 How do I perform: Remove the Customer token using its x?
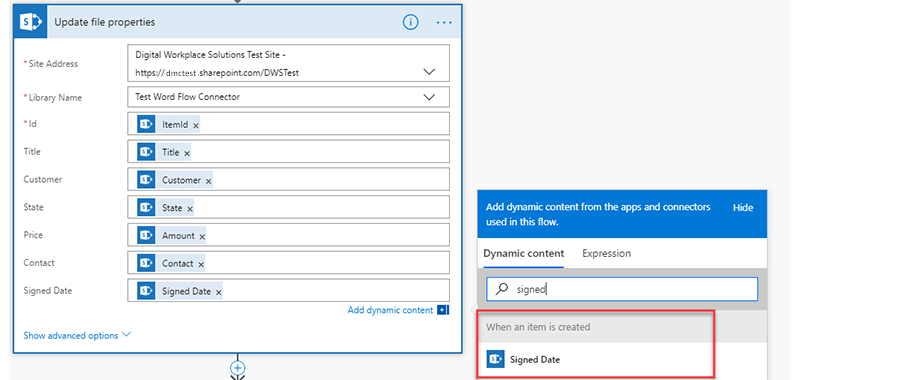(208, 181)
